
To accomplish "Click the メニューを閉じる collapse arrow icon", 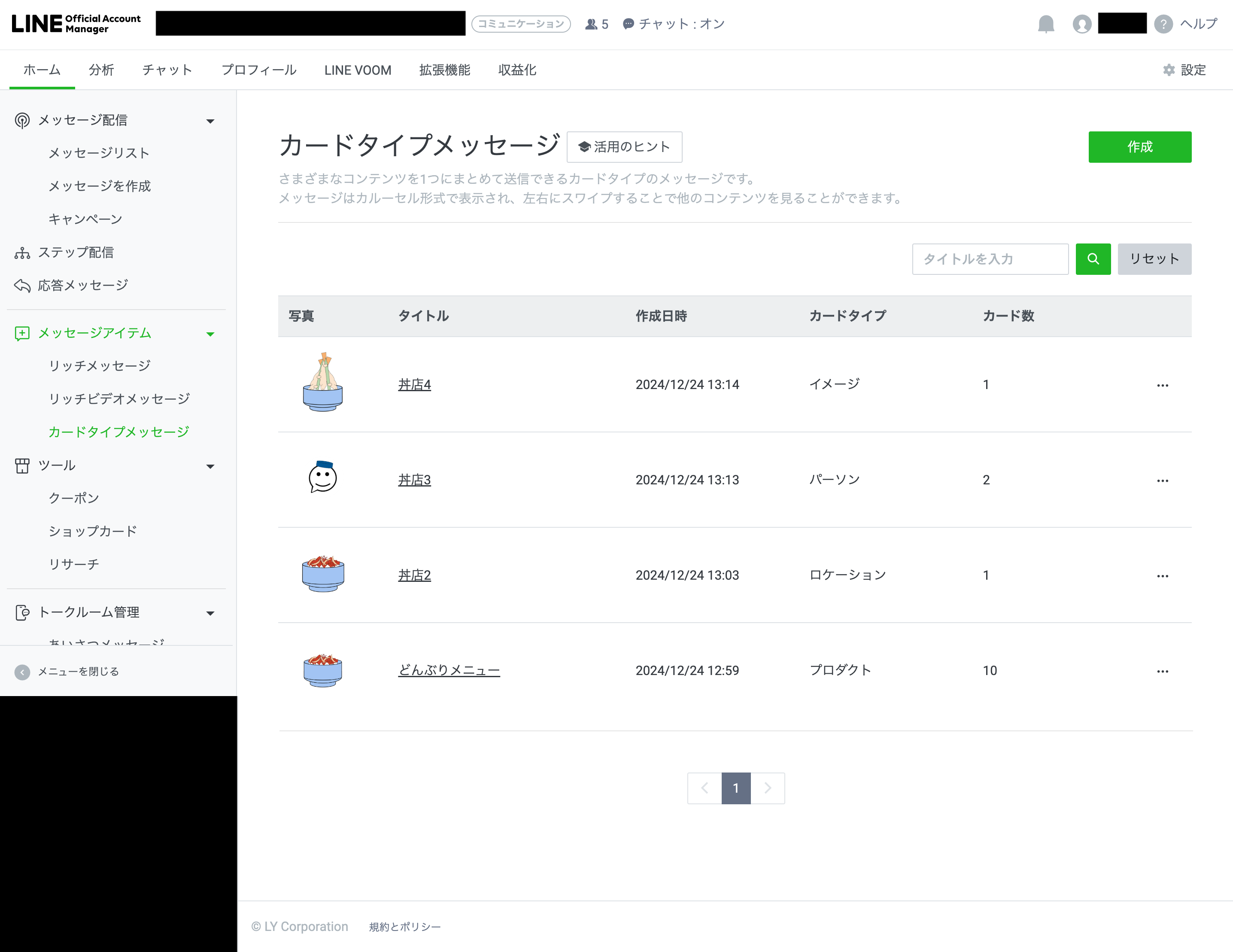I will click(x=22, y=671).
